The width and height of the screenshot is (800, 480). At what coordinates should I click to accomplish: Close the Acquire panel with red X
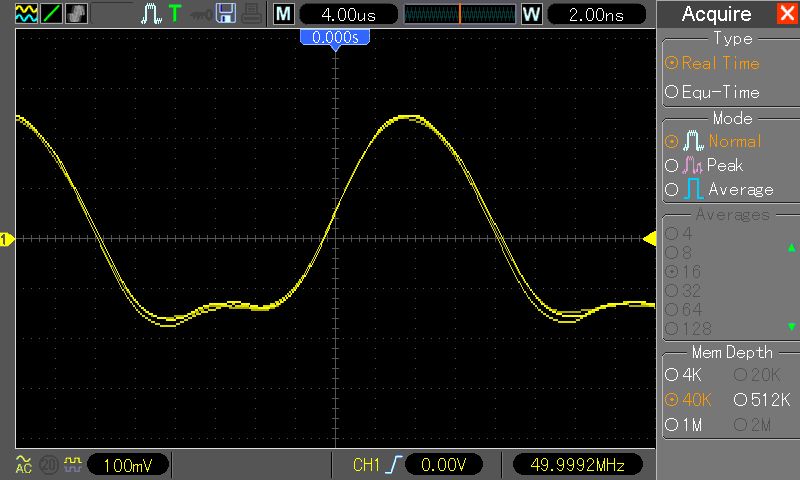[x=787, y=13]
